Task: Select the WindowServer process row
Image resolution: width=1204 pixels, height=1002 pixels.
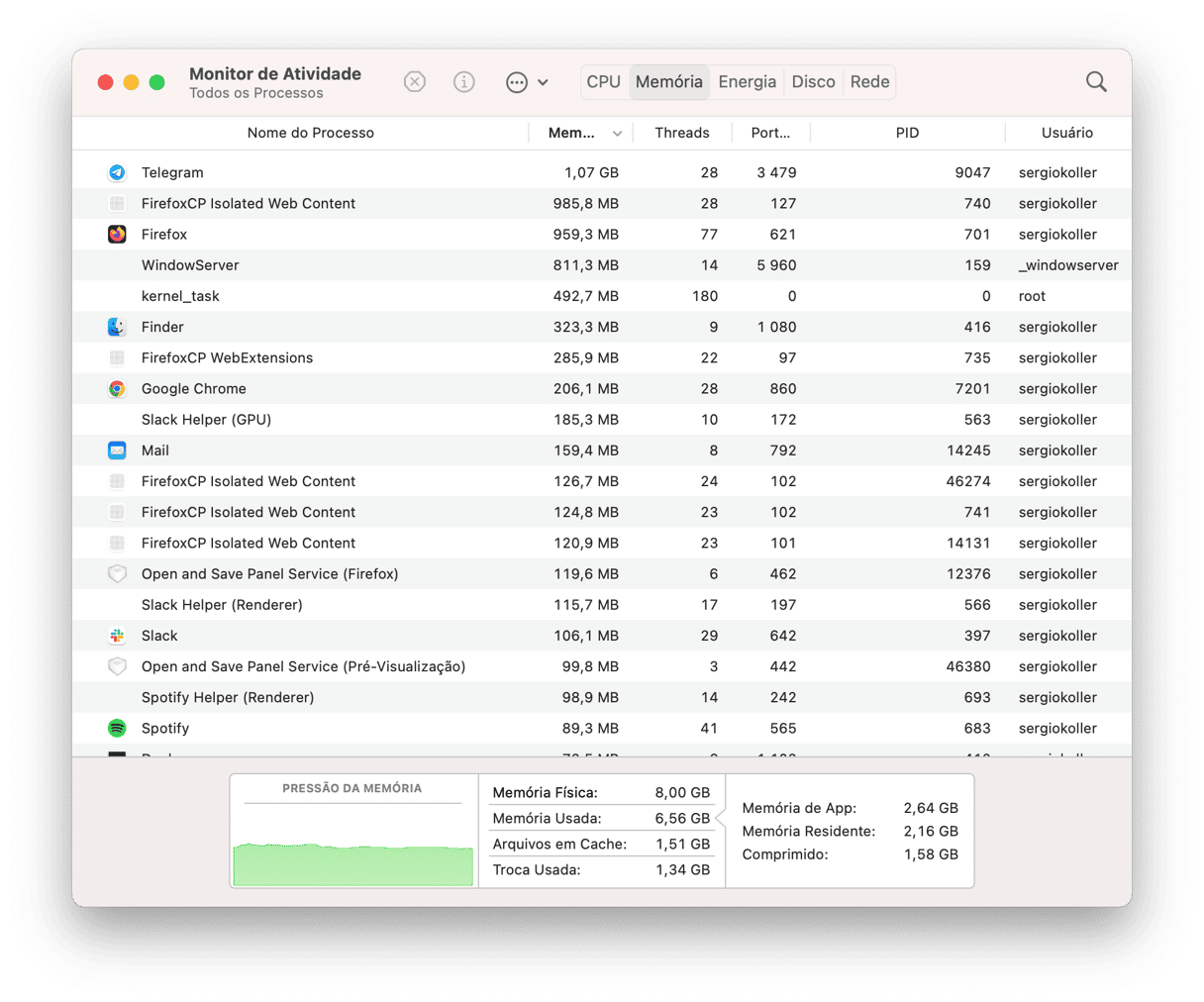Action: coord(602,265)
